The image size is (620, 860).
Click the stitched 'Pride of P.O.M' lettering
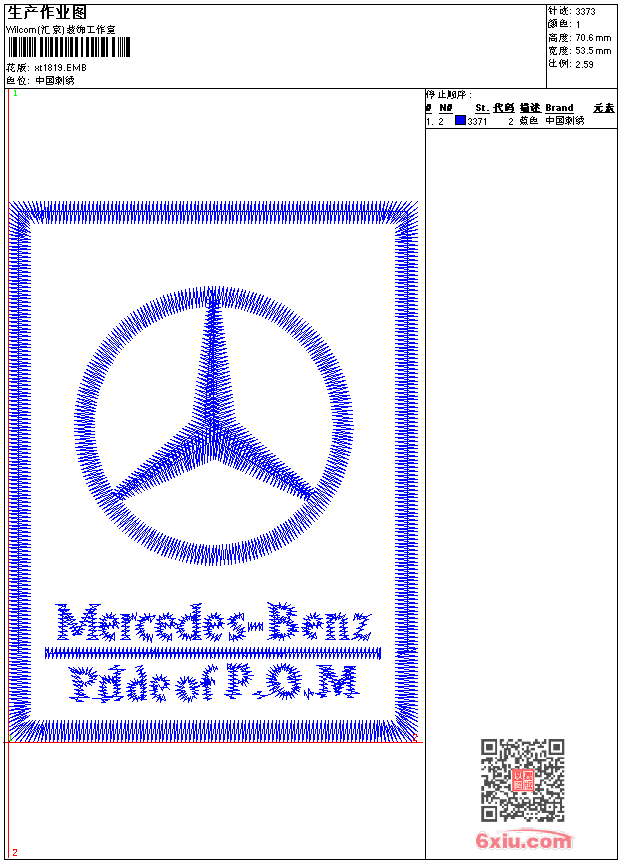[214, 683]
